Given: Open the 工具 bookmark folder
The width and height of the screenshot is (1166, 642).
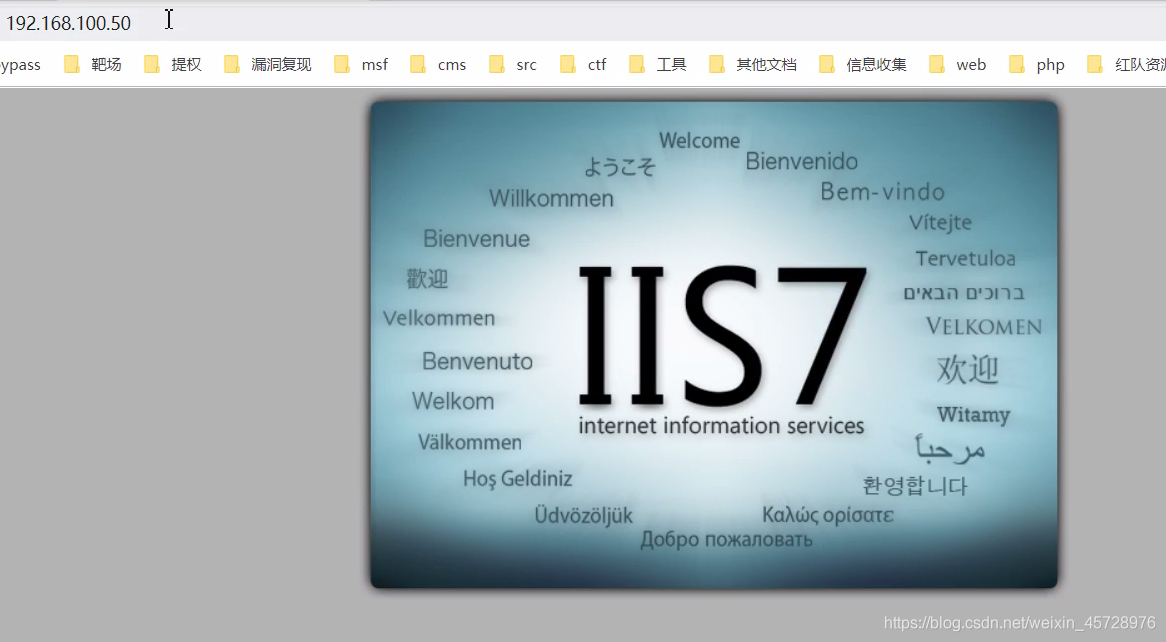Looking at the screenshot, I should pyautogui.click(x=657, y=65).
